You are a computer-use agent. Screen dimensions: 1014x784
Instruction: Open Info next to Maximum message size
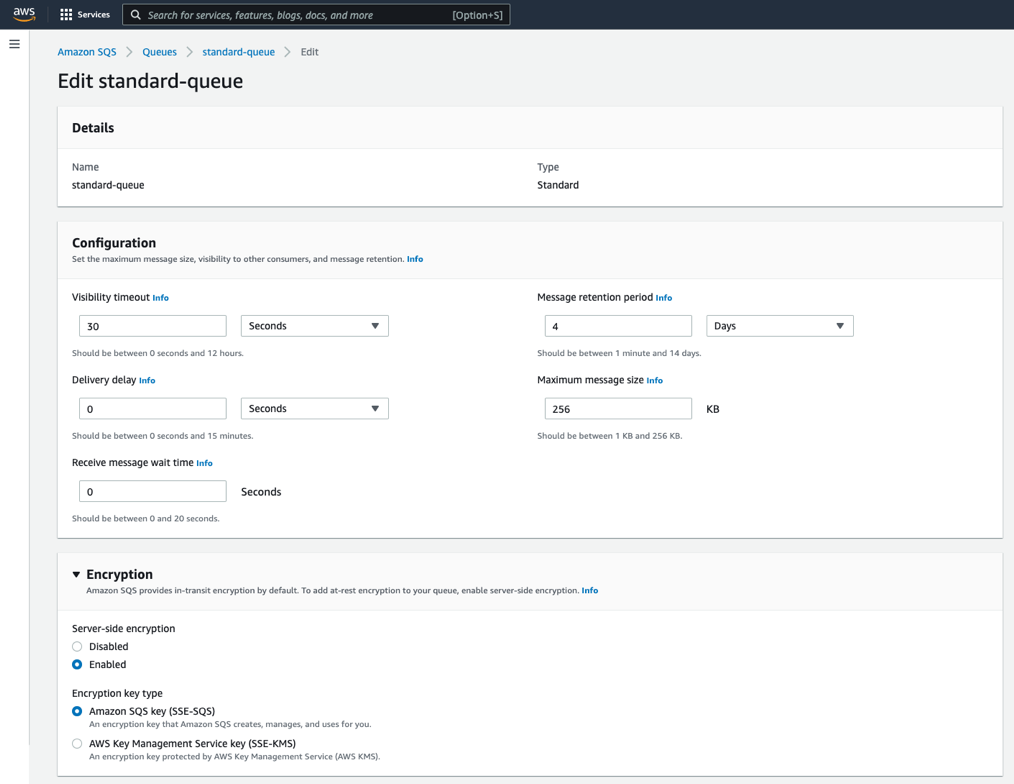coord(654,380)
